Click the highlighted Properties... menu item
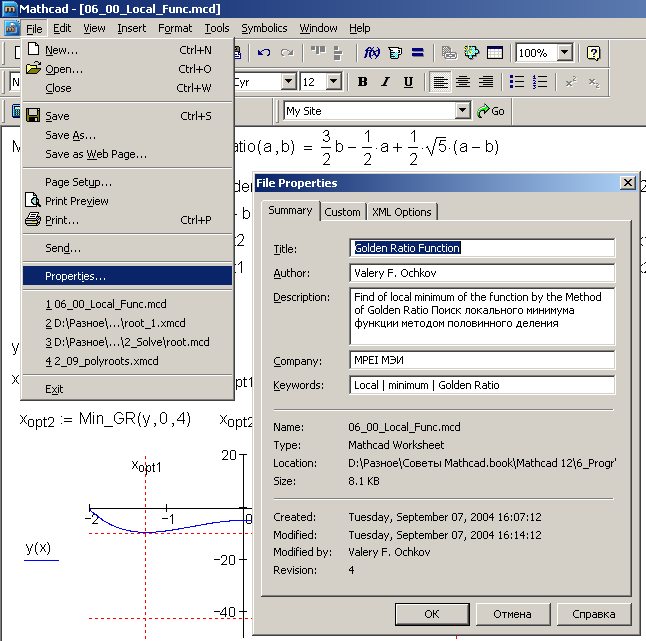The width and height of the screenshot is (646, 641). tap(128, 276)
